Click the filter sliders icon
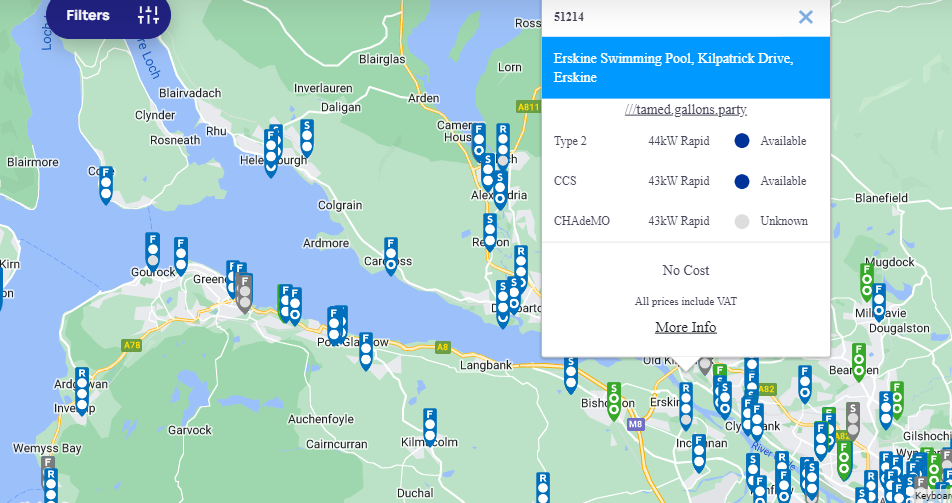 point(148,15)
